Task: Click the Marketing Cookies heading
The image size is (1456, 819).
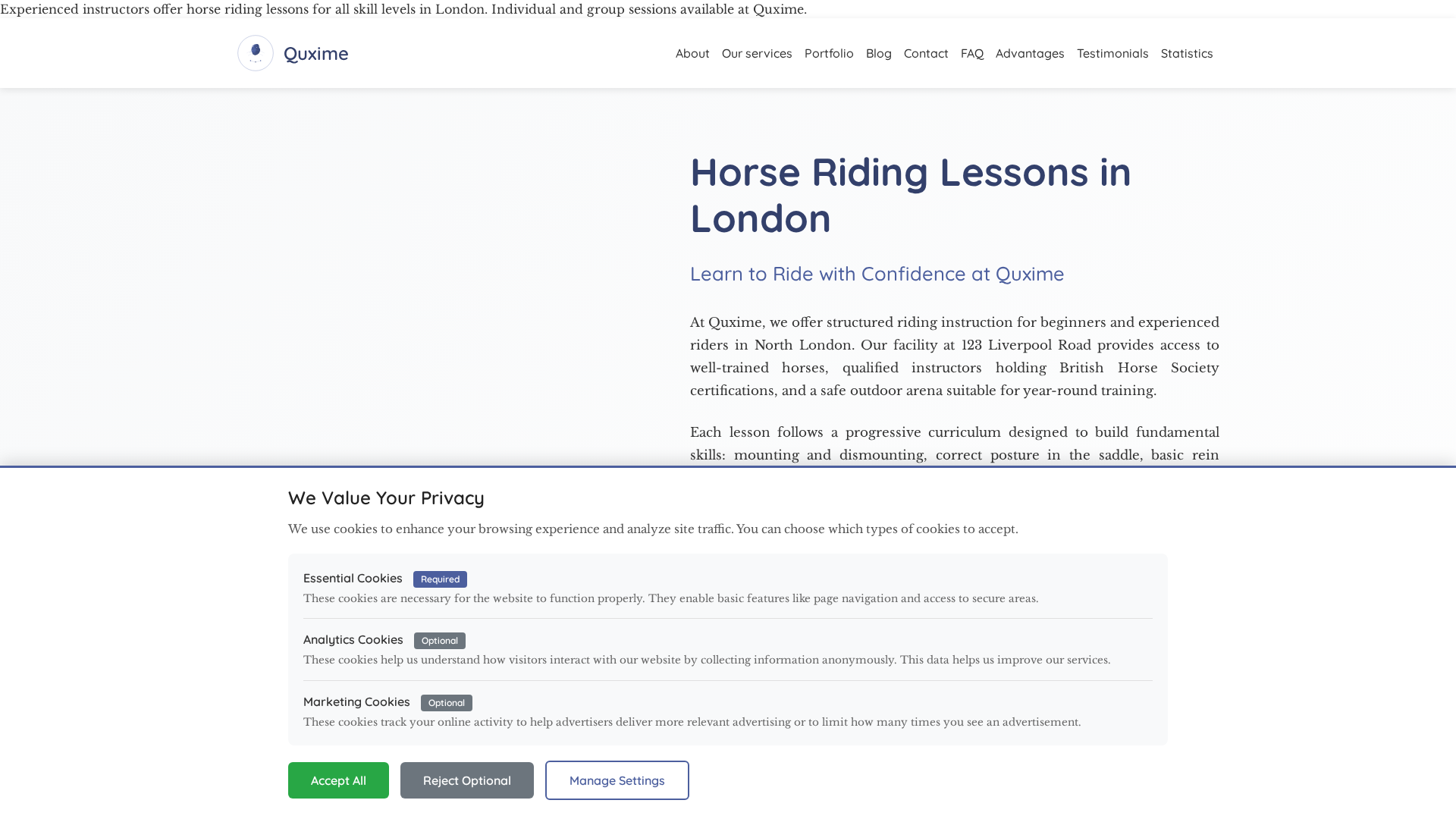Action: (x=356, y=701)
